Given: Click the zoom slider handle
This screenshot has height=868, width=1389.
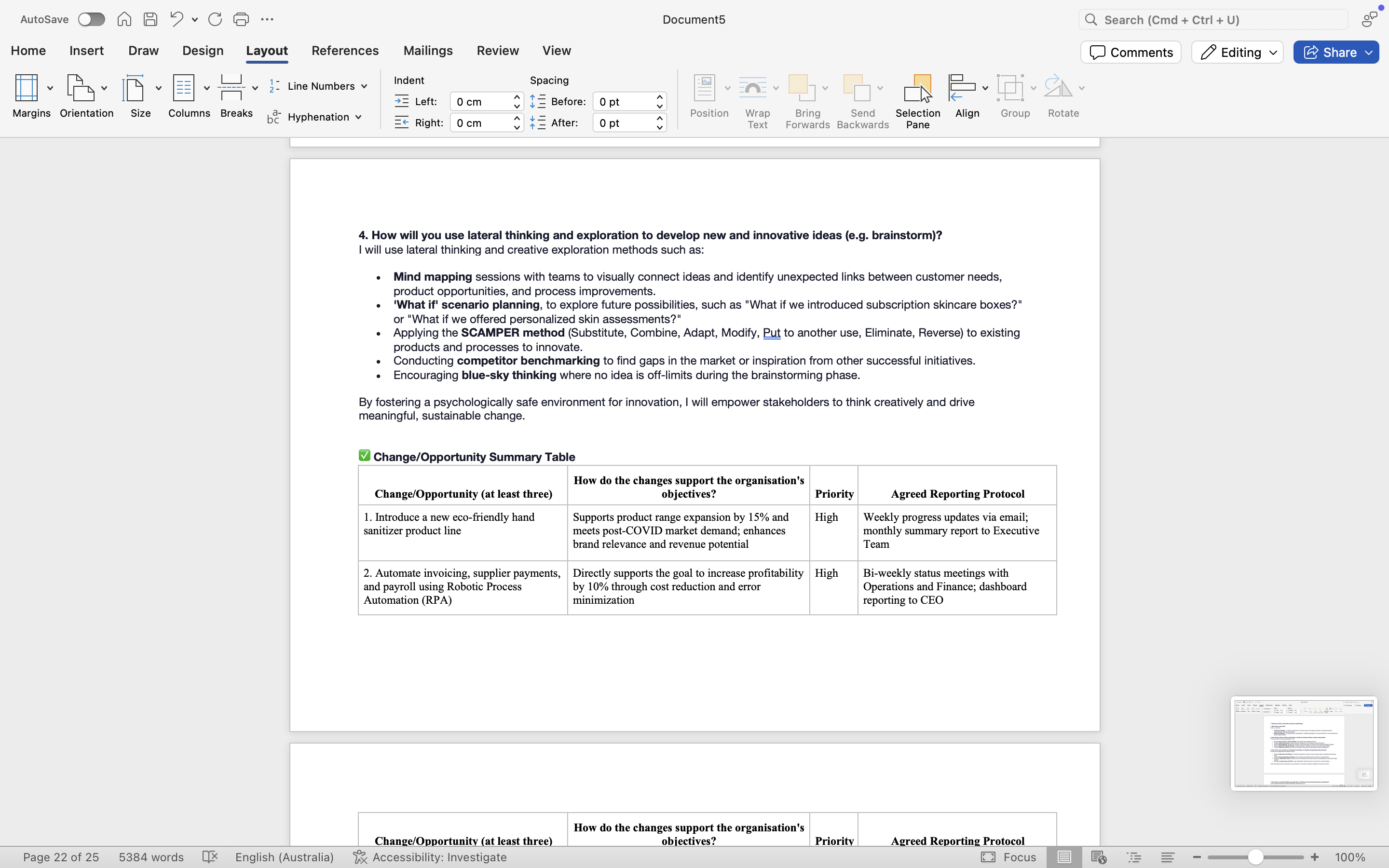Looking at the screenshot, I should coord(1255,857).
